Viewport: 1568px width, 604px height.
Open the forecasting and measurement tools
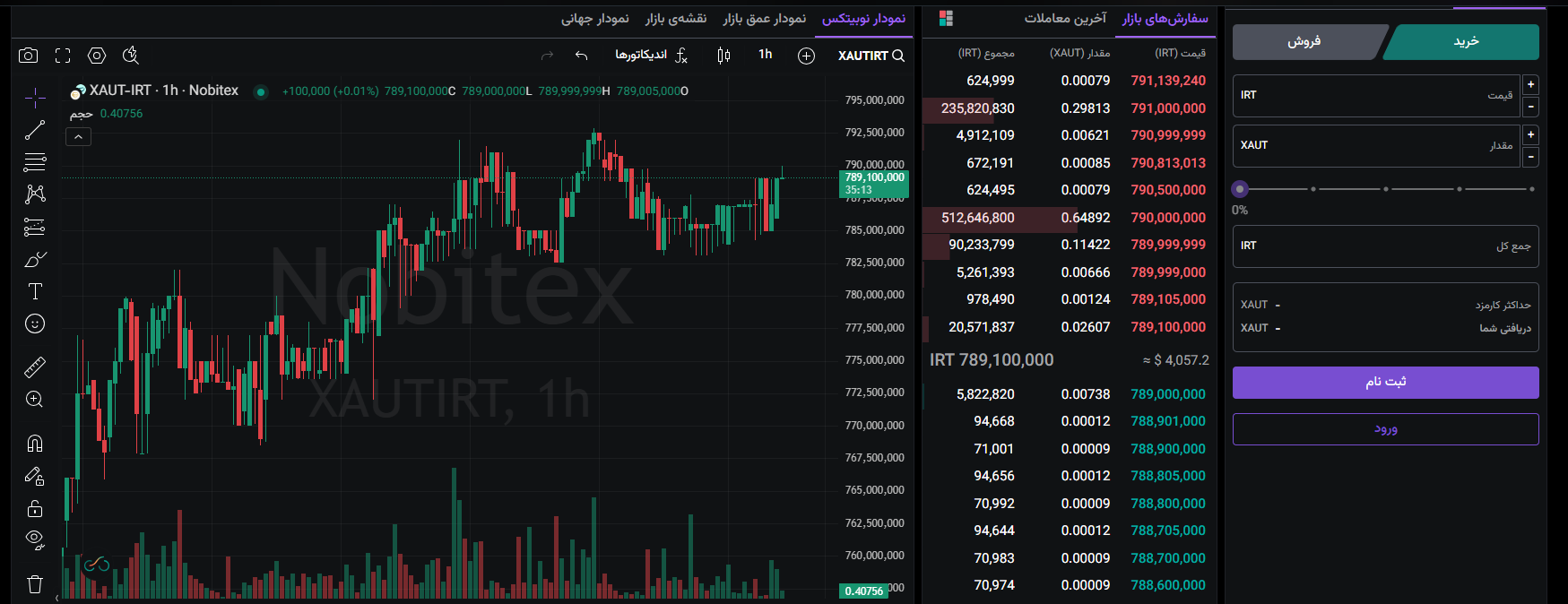(x=35, y=227)
